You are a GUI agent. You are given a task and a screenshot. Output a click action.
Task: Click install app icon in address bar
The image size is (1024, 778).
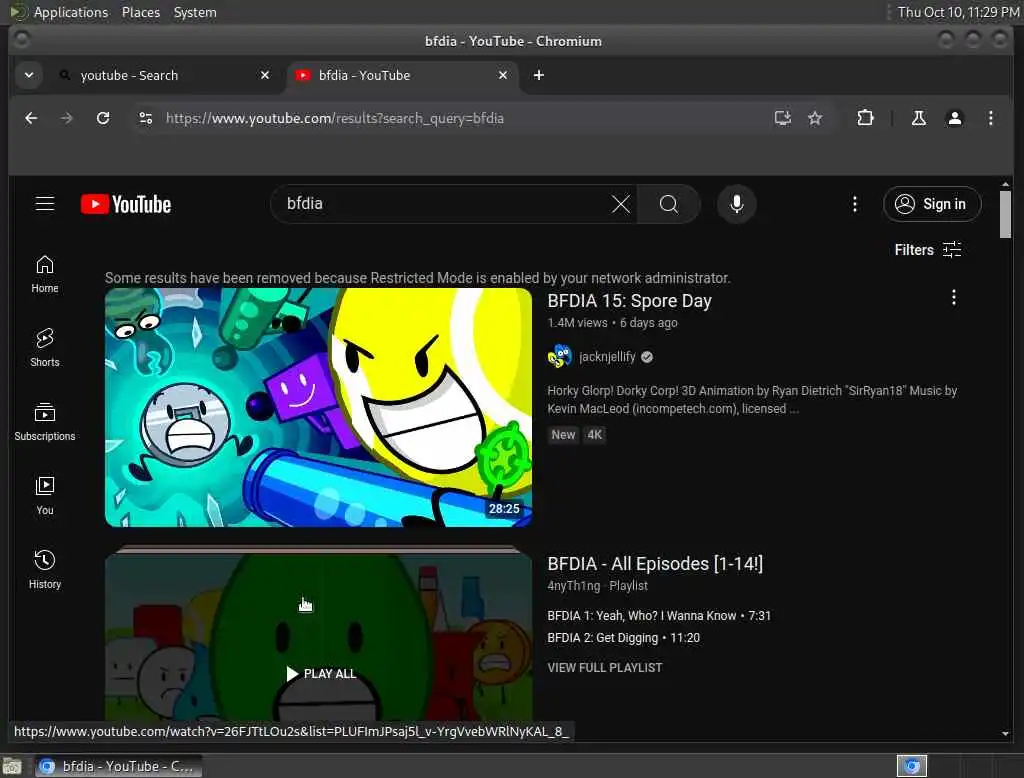(782, 118)
